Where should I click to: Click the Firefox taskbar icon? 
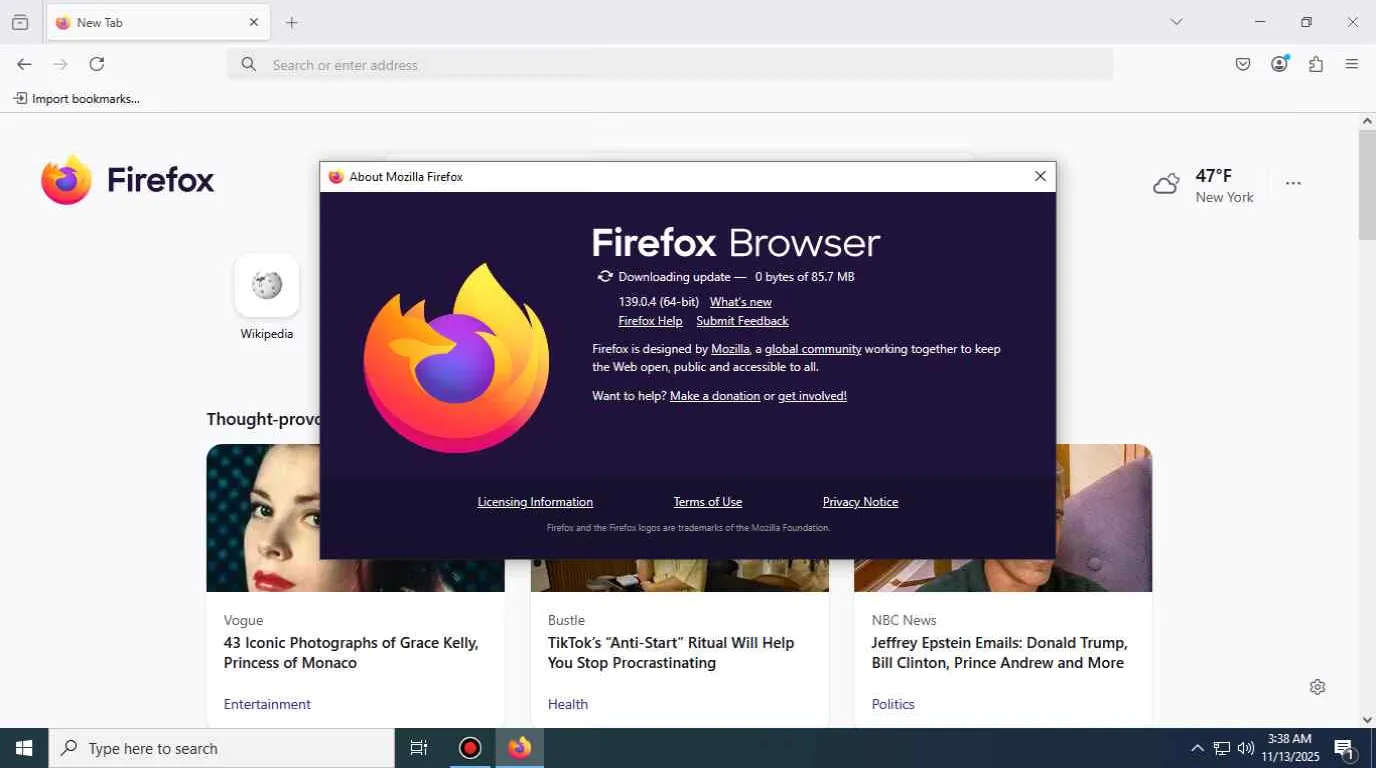pyautogui.click(x=519, y=748)
